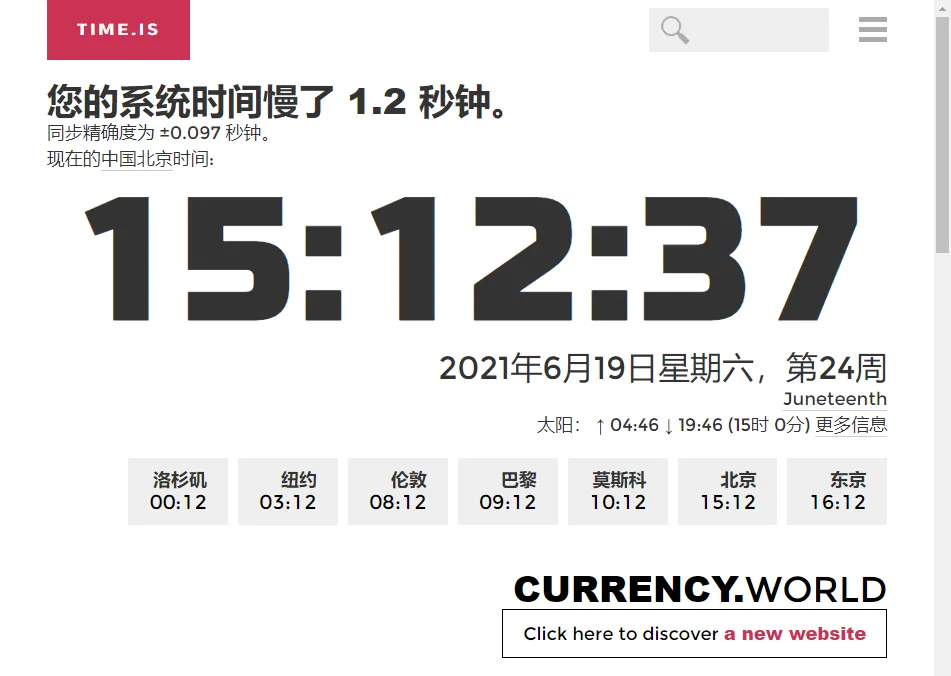Image resolution: width=951 pixels, height=676 pixels.
Task: Click the TIME.IS logo
Action: click(117, 30)
